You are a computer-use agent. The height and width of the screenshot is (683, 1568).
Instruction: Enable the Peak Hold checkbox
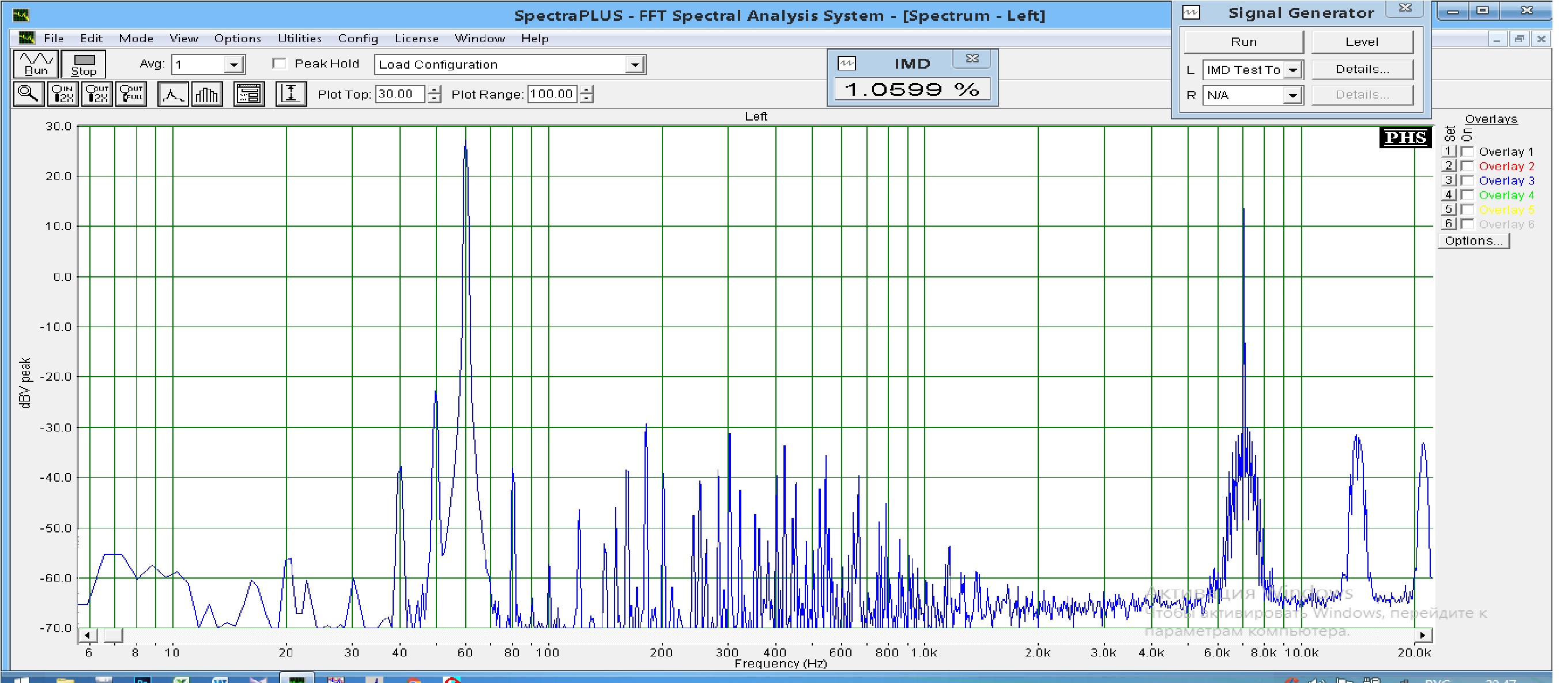(280, 64)
